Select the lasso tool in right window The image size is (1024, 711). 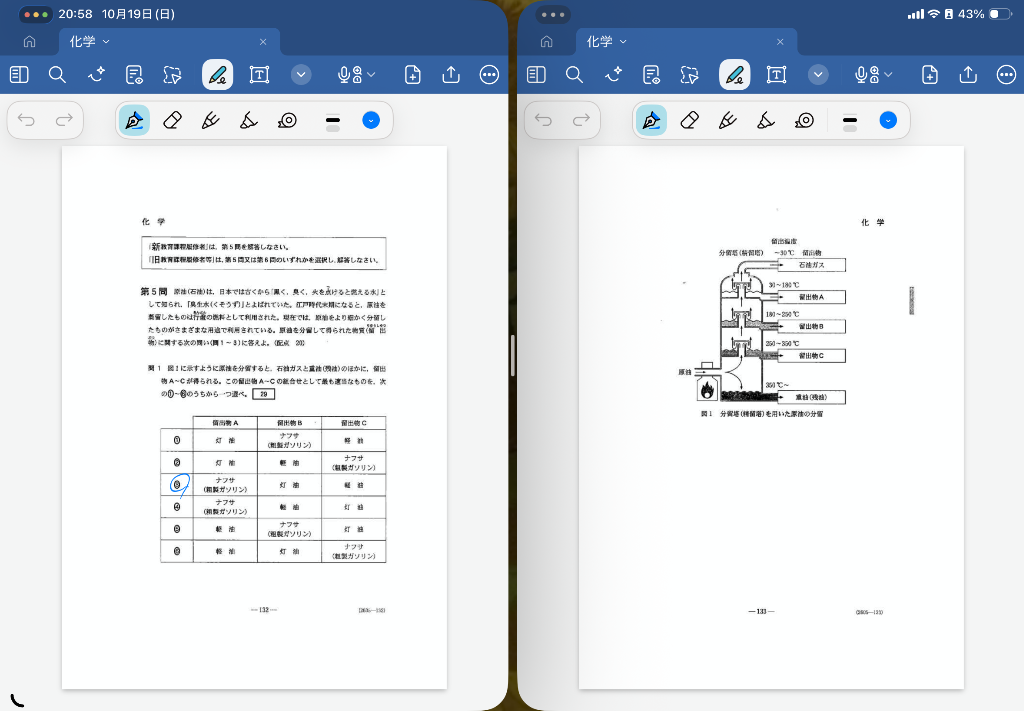[x=689, y=75]
